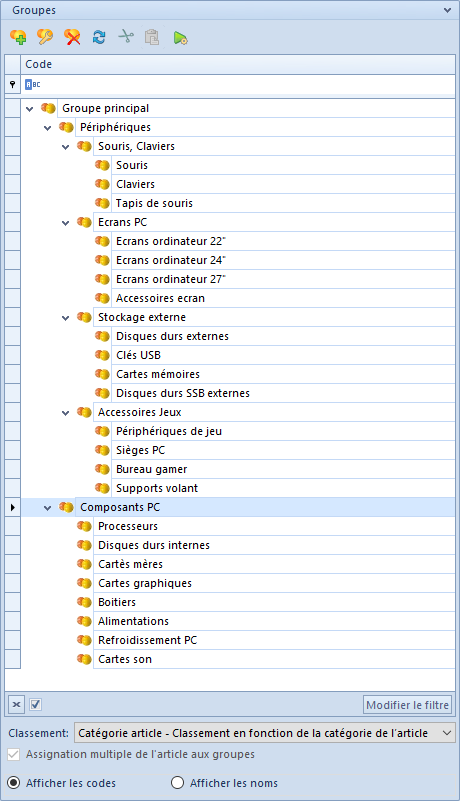Screen dimensions: 460x801
Task: Click the Modifier le filtre button
Action: pyautogui.click(x=407, y=705)
